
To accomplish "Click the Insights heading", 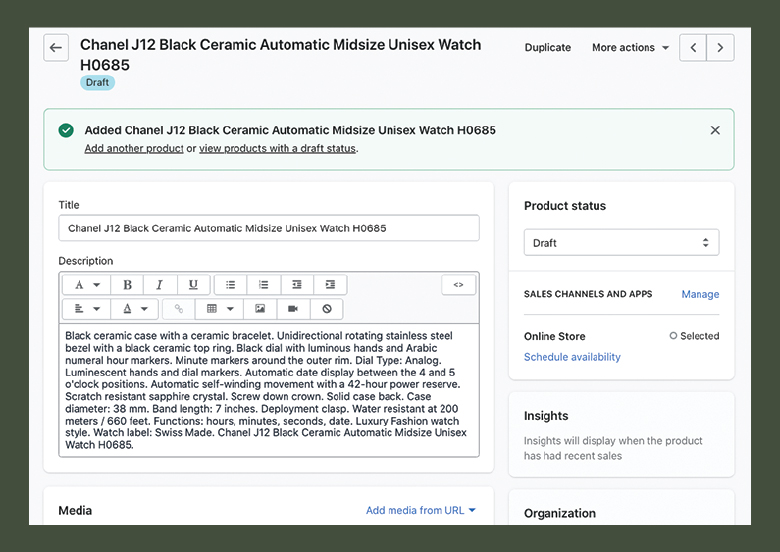I will click(546, 416).
